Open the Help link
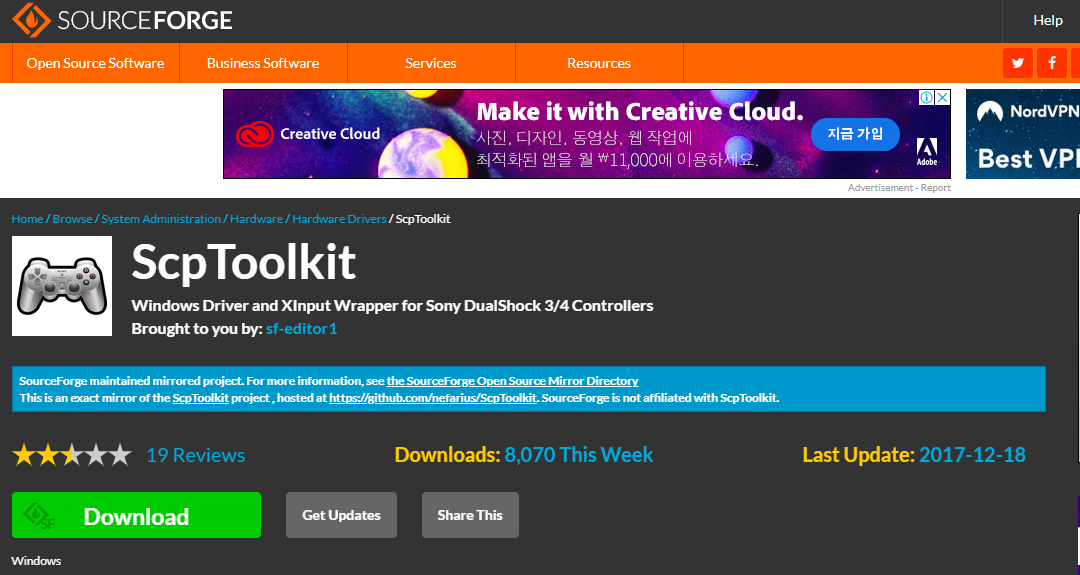This screenshot has height=575, width=1080. point(1048,21)
